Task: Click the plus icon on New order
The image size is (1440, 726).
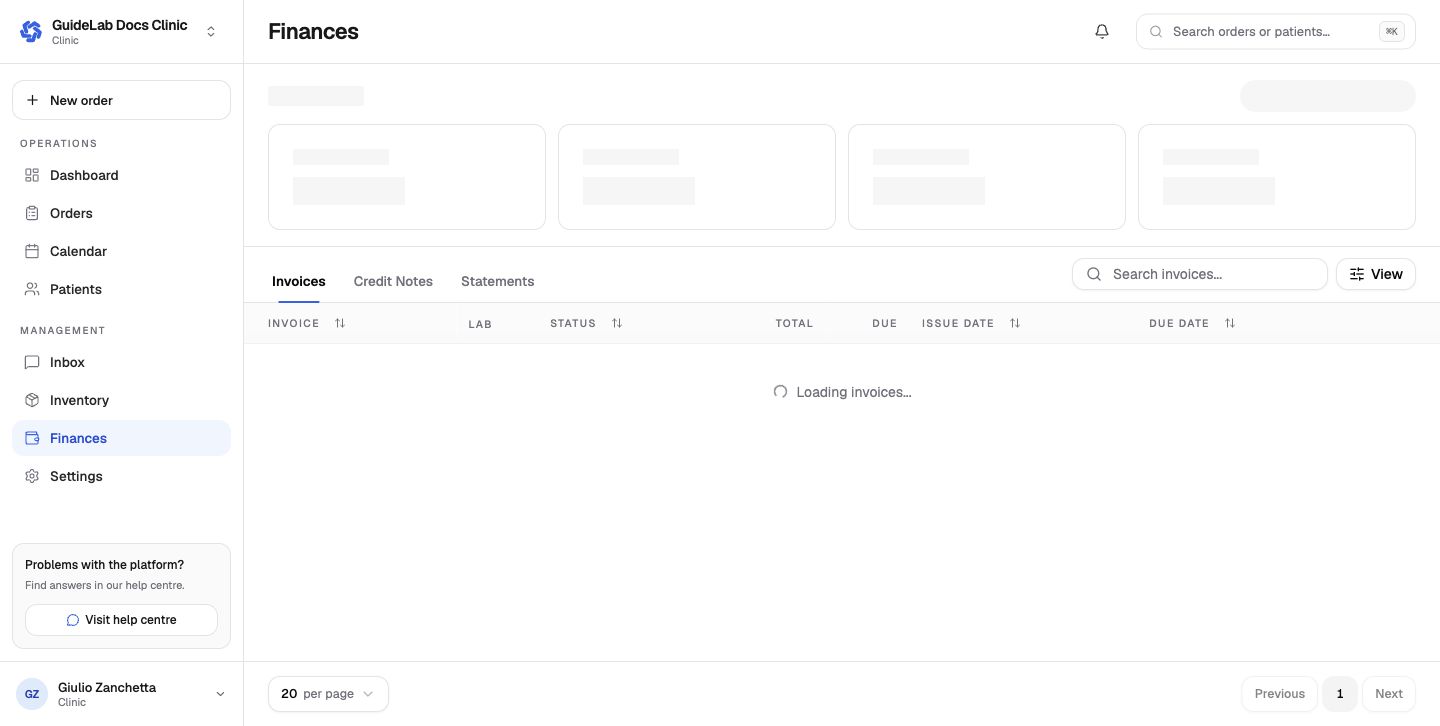Action: pyautogui.click(x=32, y=100)
